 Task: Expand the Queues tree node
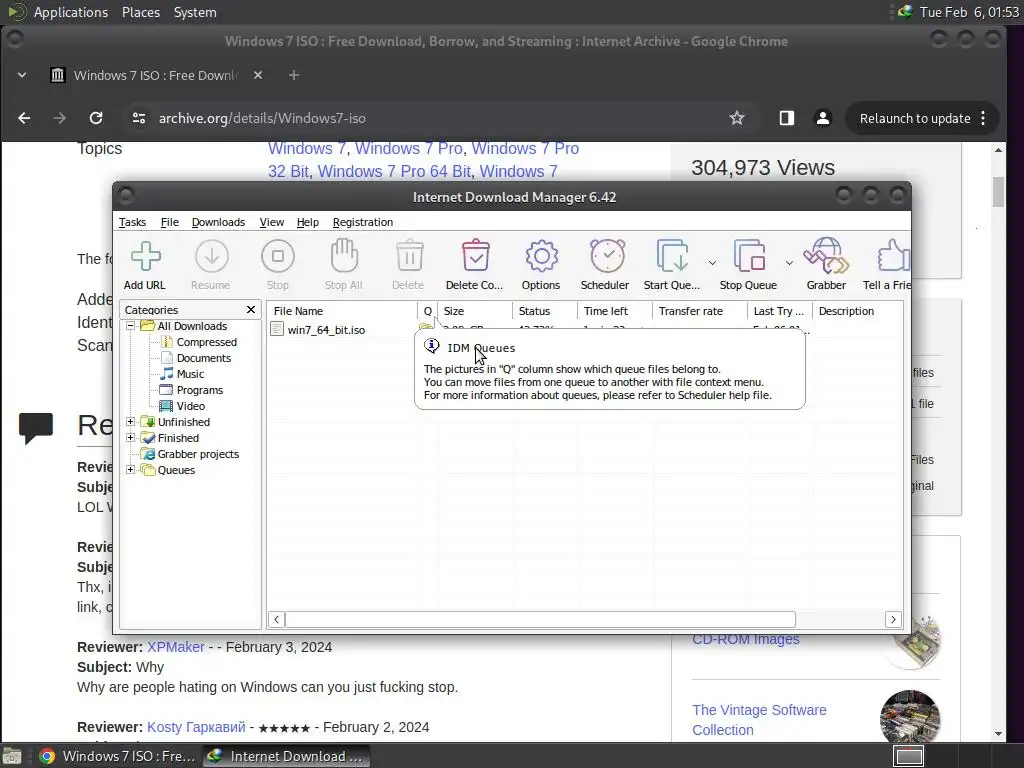click(x=131, y=470)
